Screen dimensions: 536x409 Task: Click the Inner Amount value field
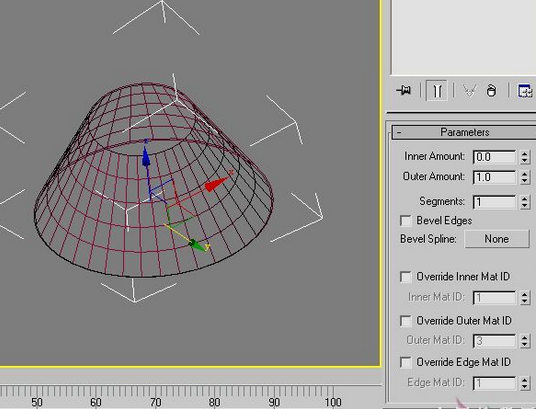tap(495, 157)
